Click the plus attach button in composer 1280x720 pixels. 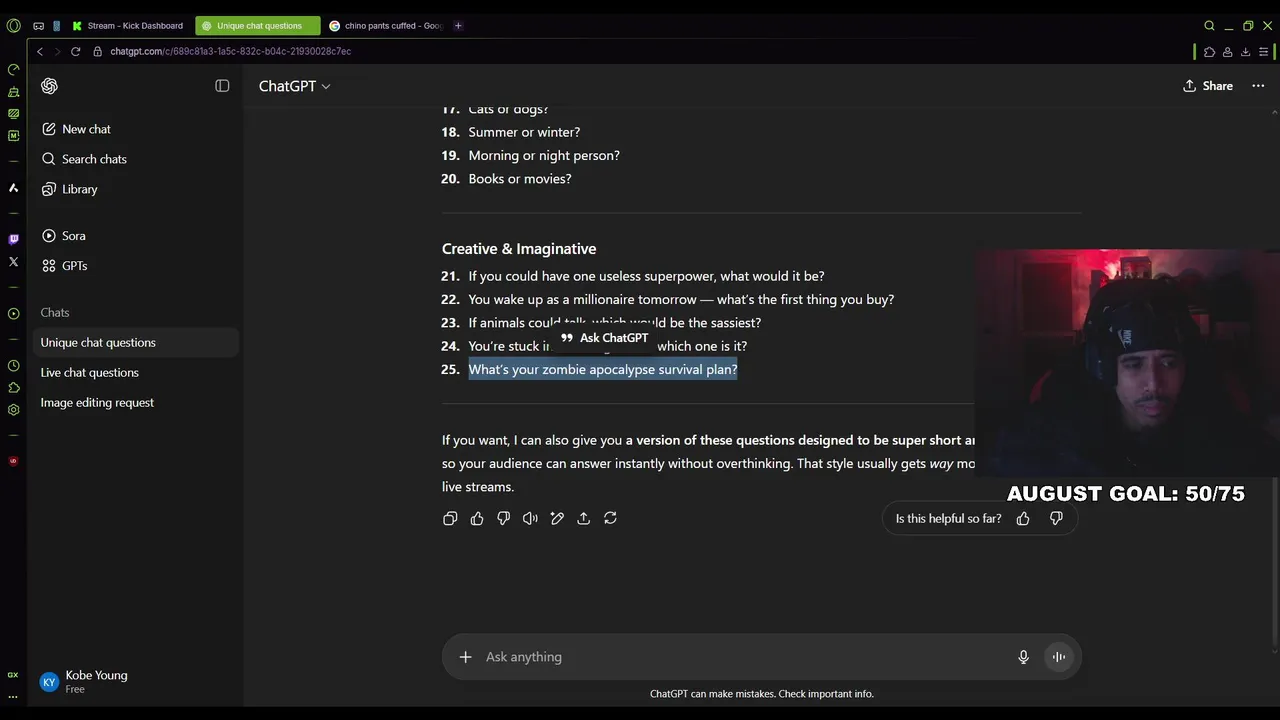465,657
